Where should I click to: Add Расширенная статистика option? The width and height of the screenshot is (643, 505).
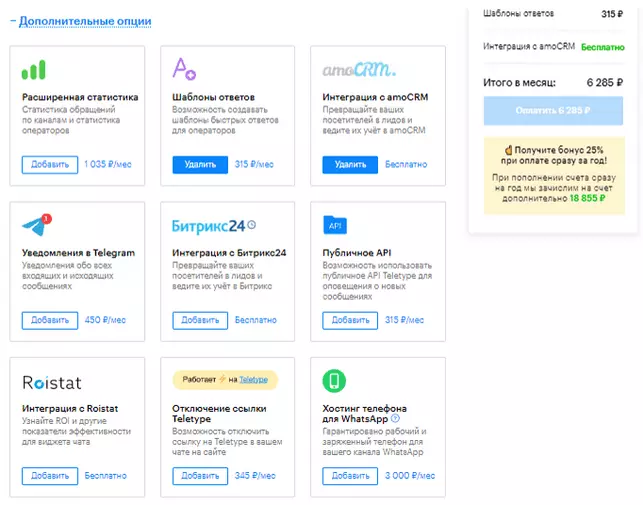50,165
